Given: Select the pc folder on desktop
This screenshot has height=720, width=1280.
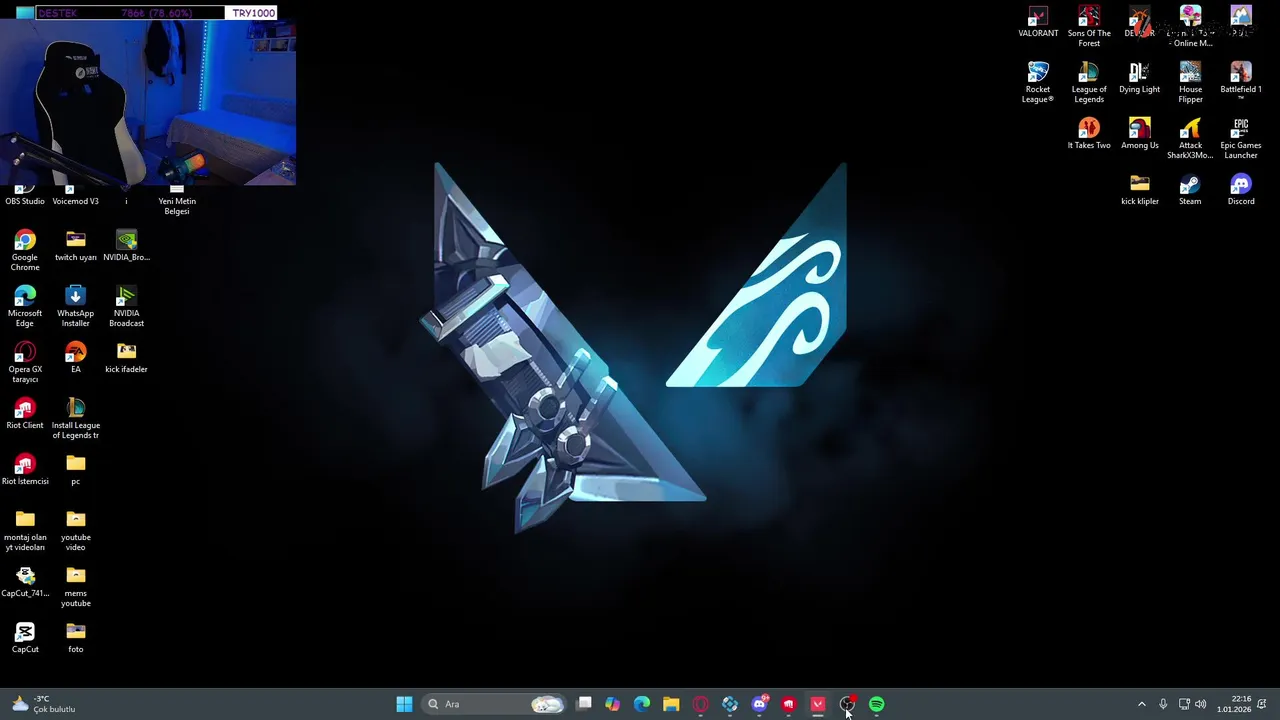Looking at the screenshot, I should (x=76, y=471).
